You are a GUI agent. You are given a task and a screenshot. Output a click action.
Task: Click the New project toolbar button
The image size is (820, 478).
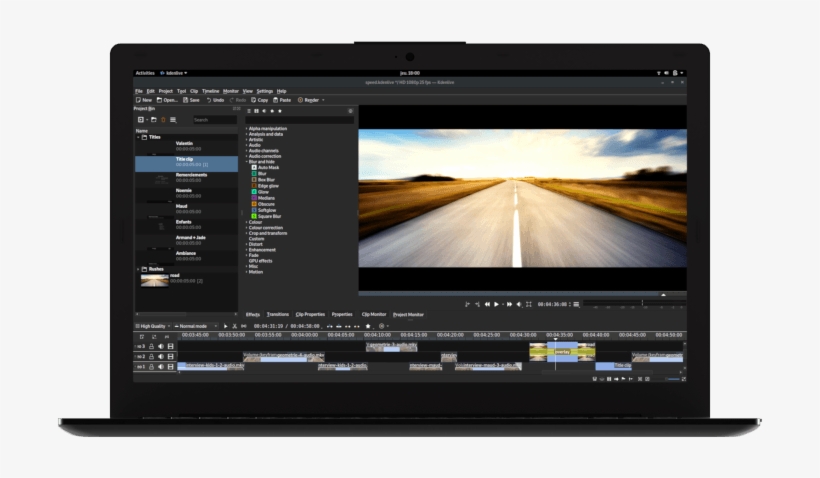(144, 100)
